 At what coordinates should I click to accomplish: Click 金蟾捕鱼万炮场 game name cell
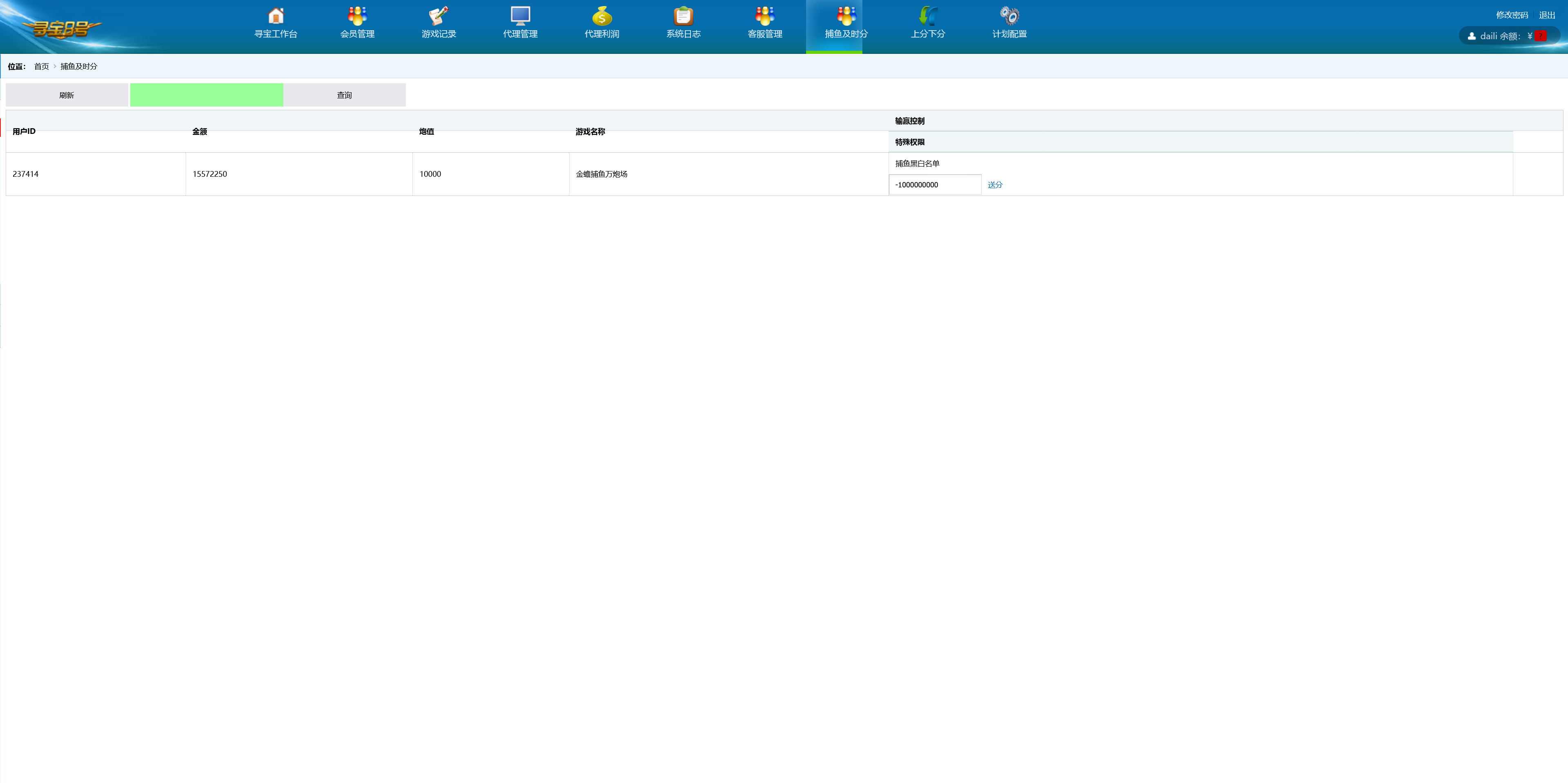728,174
